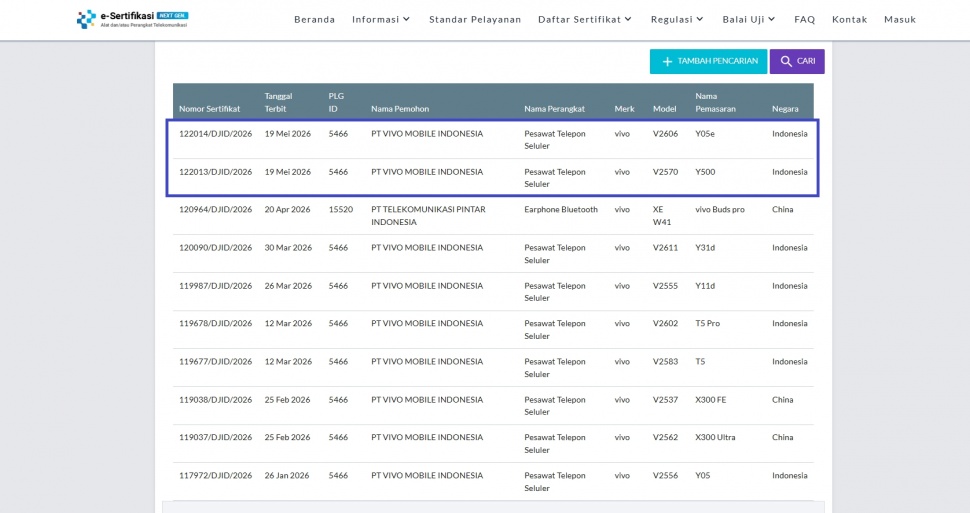970x513 pixels.
Task: Click the 30 Mar 2026 date cell
Action: (x=288, y=248)
